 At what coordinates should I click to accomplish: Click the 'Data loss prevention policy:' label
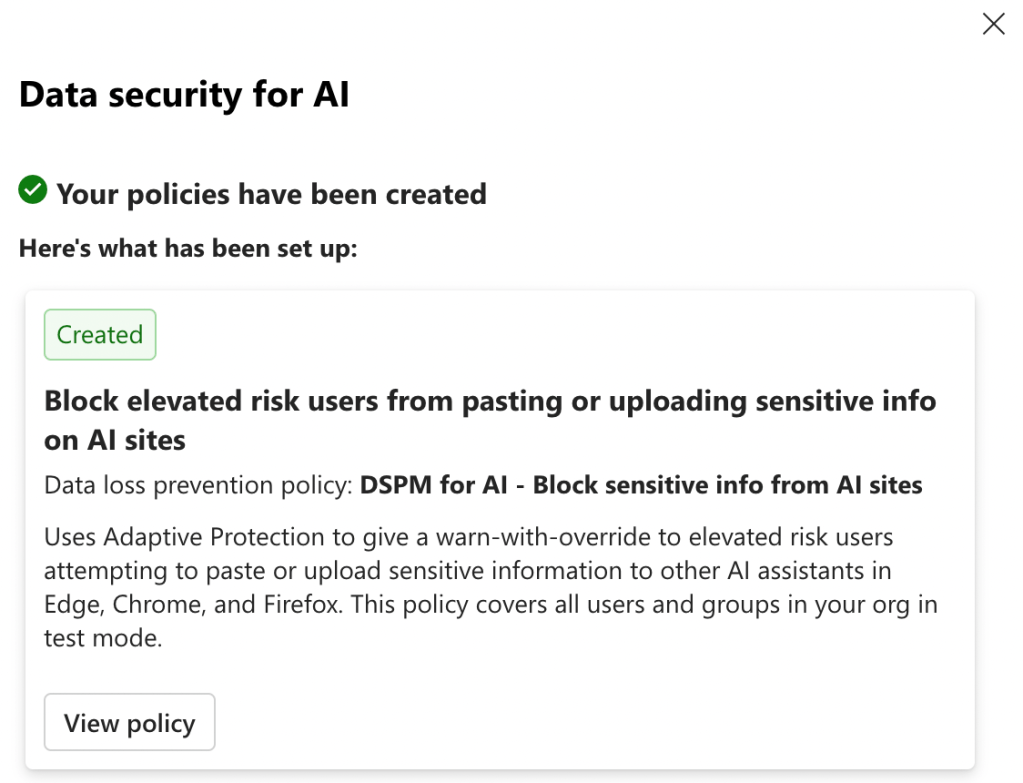point(198,486)
